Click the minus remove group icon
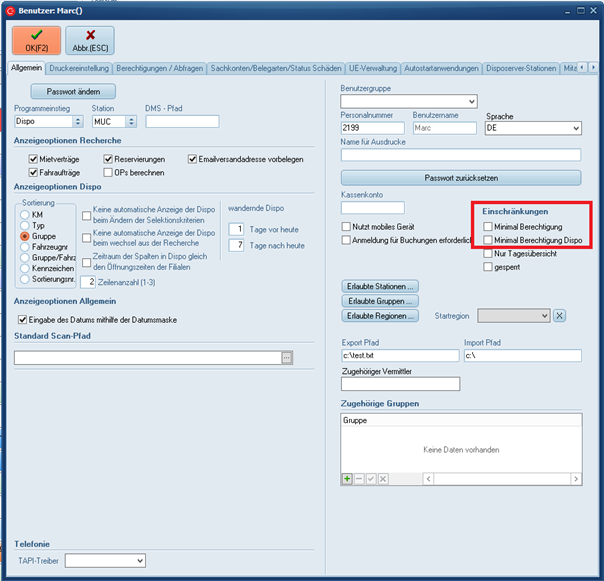Screen dimensions: 604x581 coord(360,479)
